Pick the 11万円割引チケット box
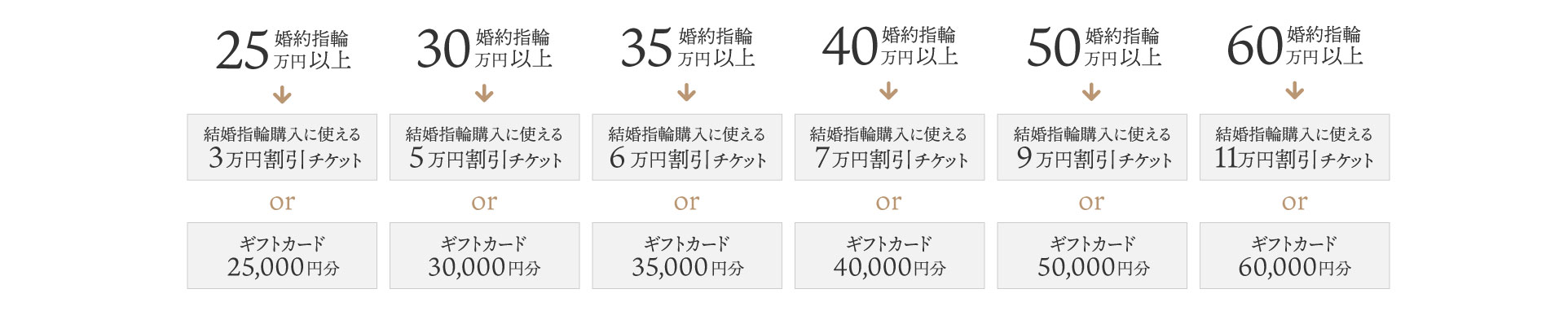The image size is (1568, 311). (x=1294, y=147)
